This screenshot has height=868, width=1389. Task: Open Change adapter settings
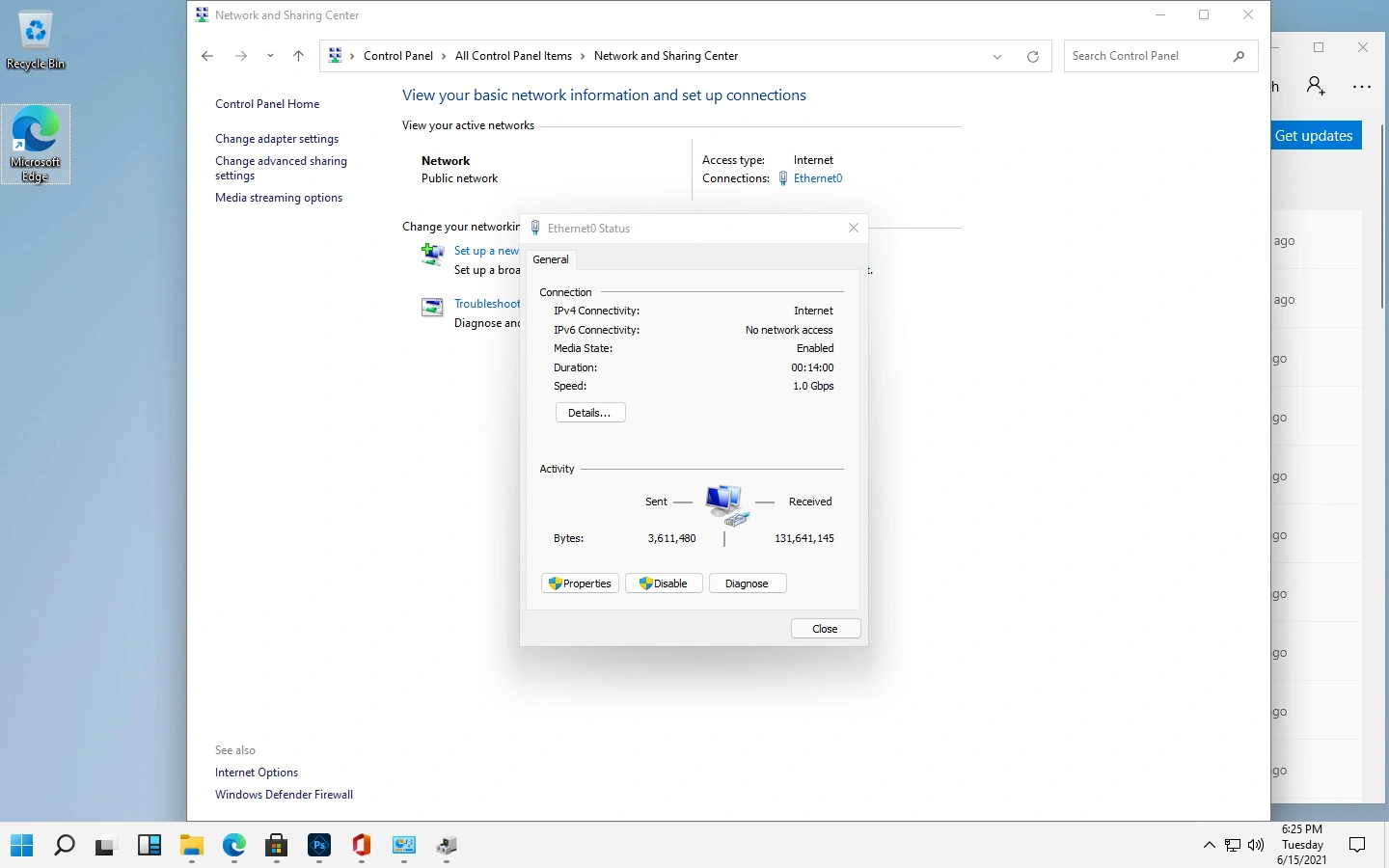(x=277, y=139)
